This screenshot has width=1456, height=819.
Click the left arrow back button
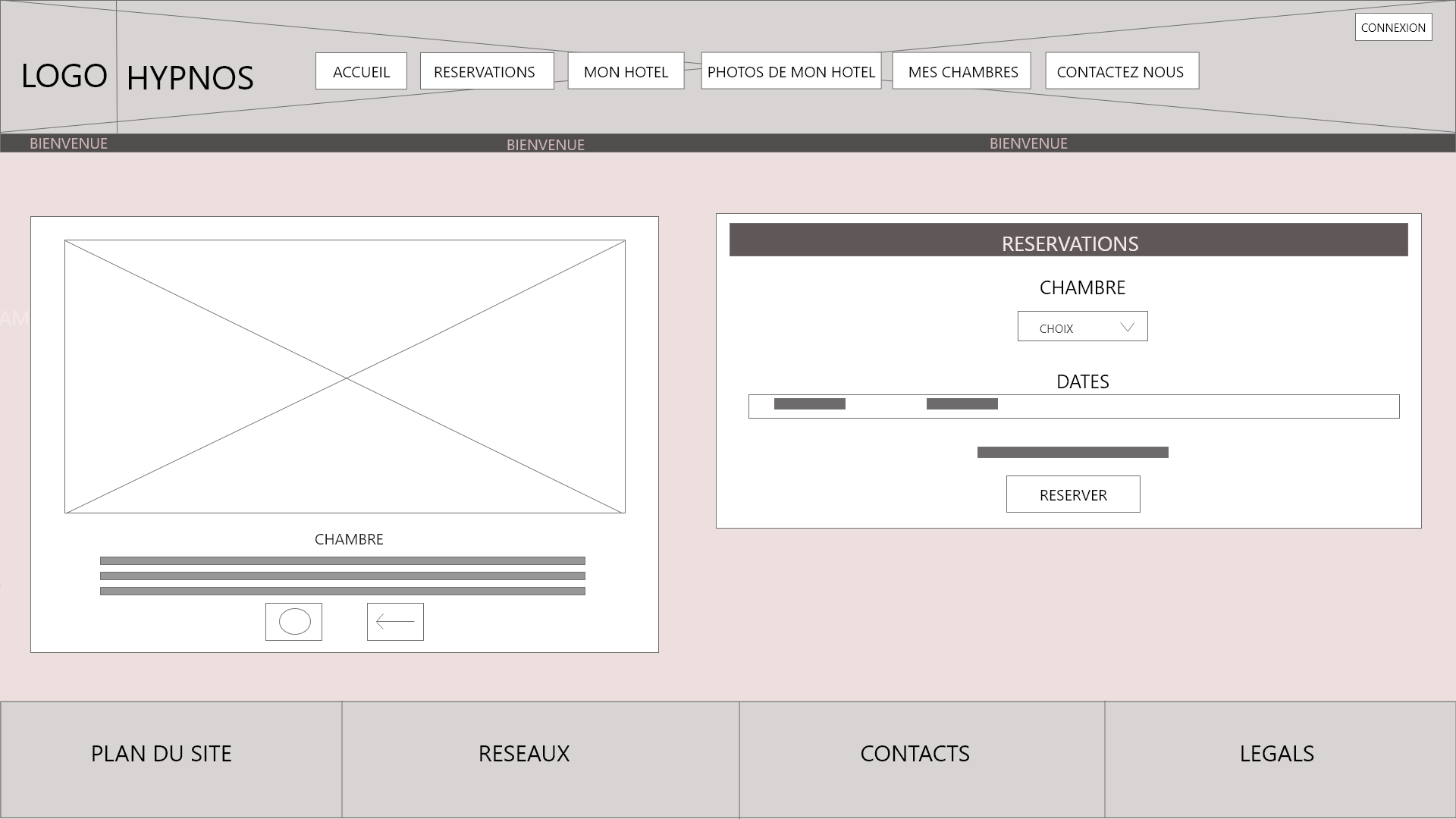(x=395, y=622)
